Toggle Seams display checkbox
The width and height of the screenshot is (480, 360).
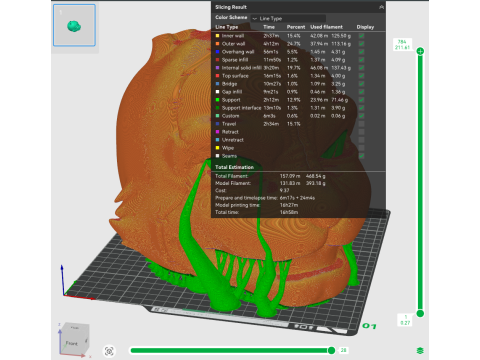click(362, 156)
